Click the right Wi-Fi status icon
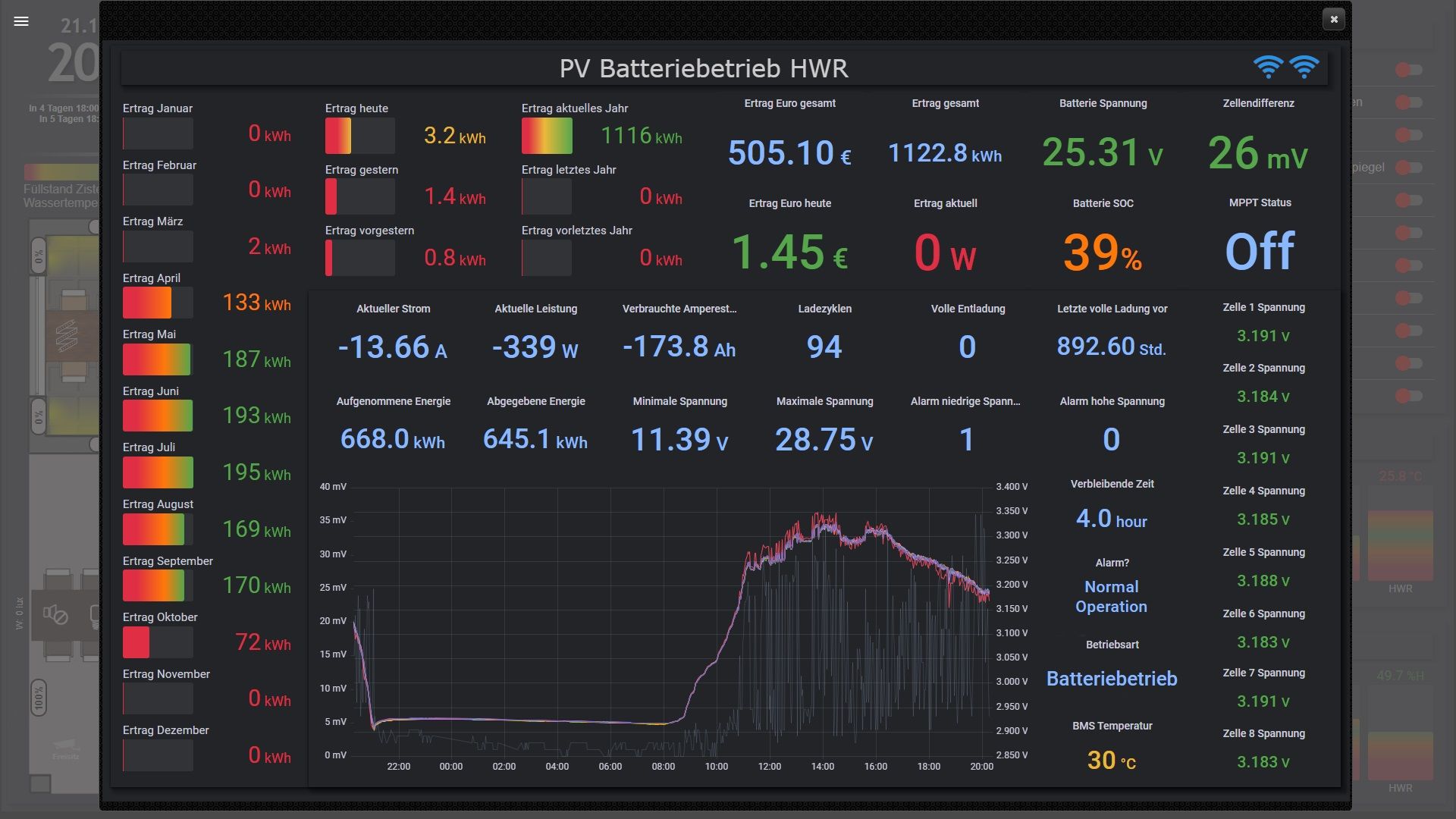This screenshot has width=1456, height=819. click(x=1304, y=67)
